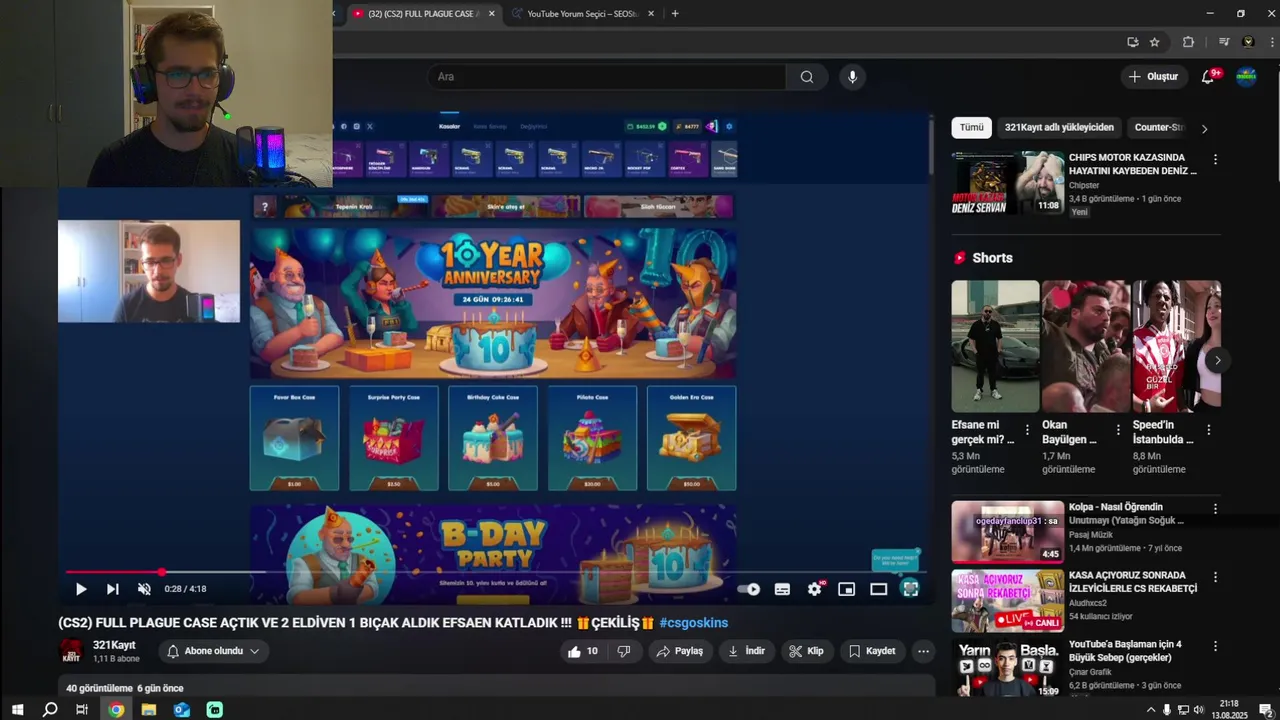Select the Counter-Strike filter chip

tap(1160, 128)
